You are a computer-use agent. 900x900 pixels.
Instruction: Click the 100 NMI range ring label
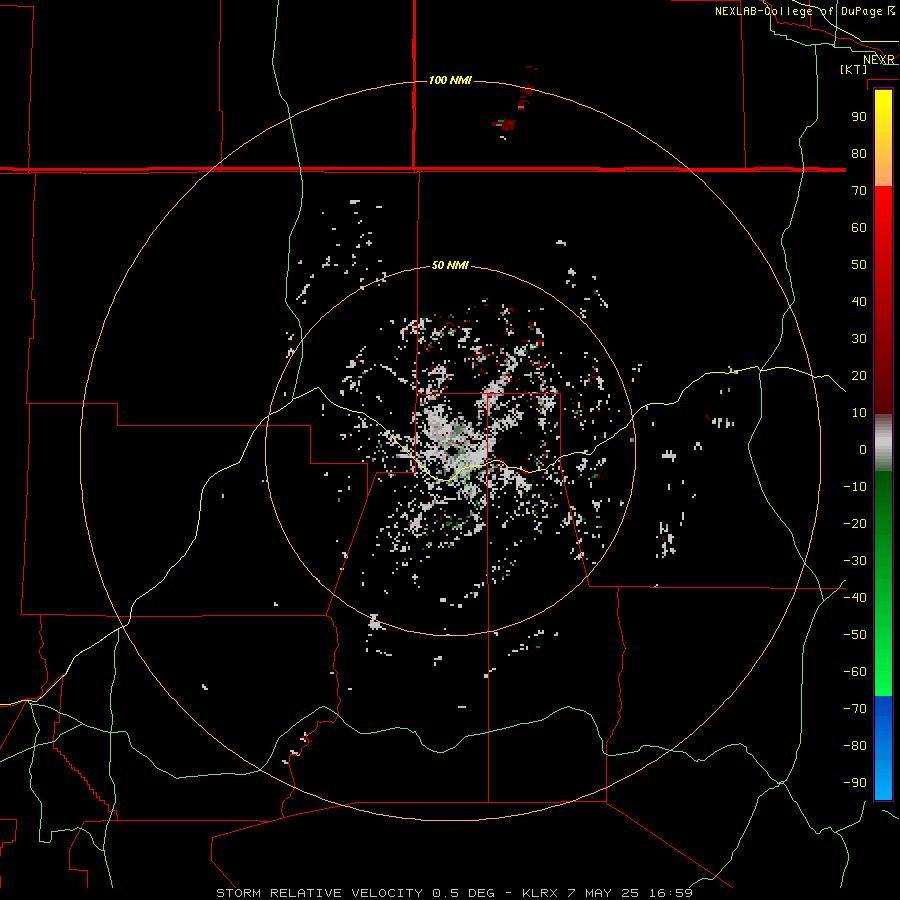tap(450, 80)
